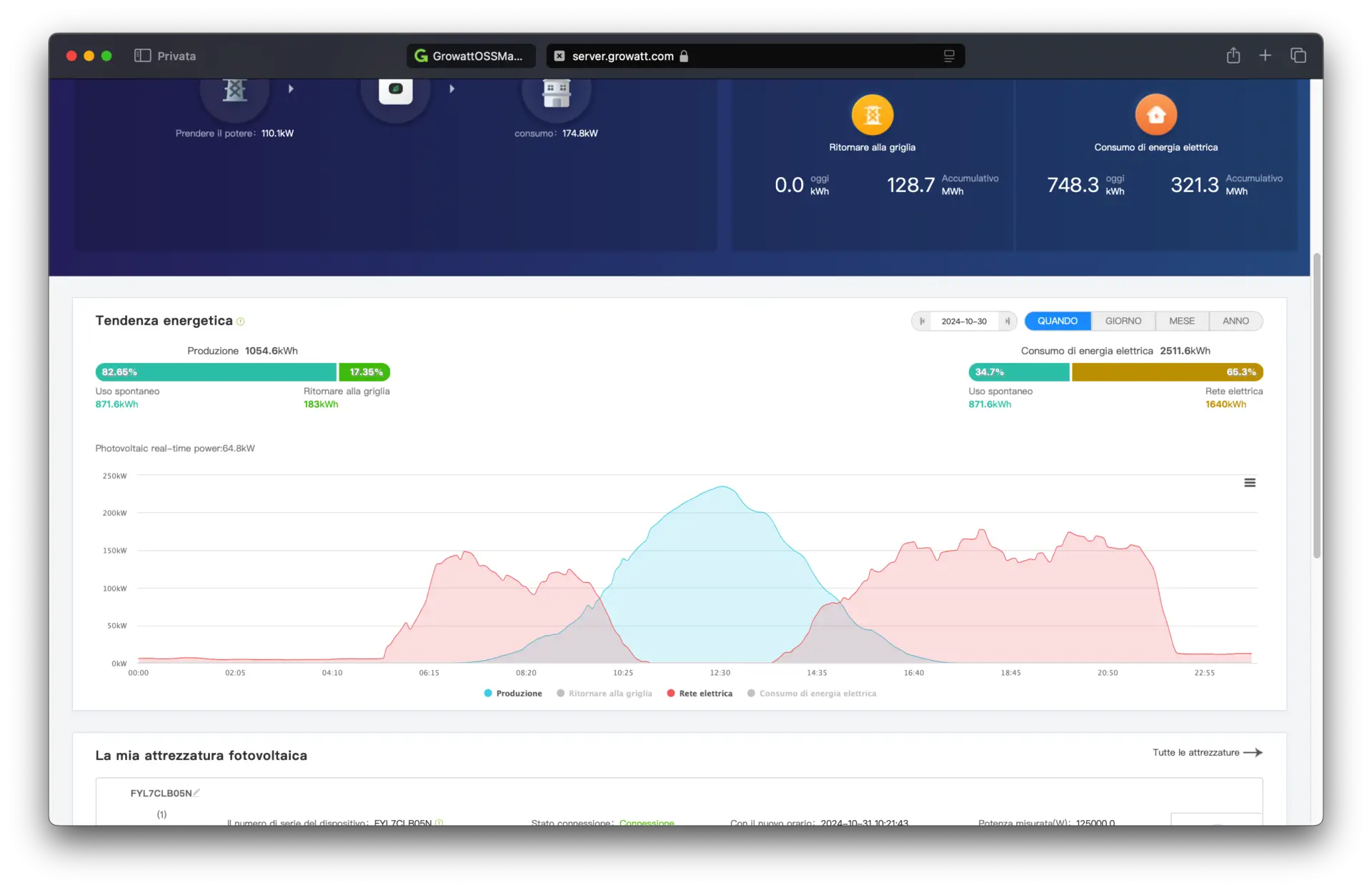Click the 183kWh value
The width and height of the screenshot is (1372, 890).
(321, 404)
